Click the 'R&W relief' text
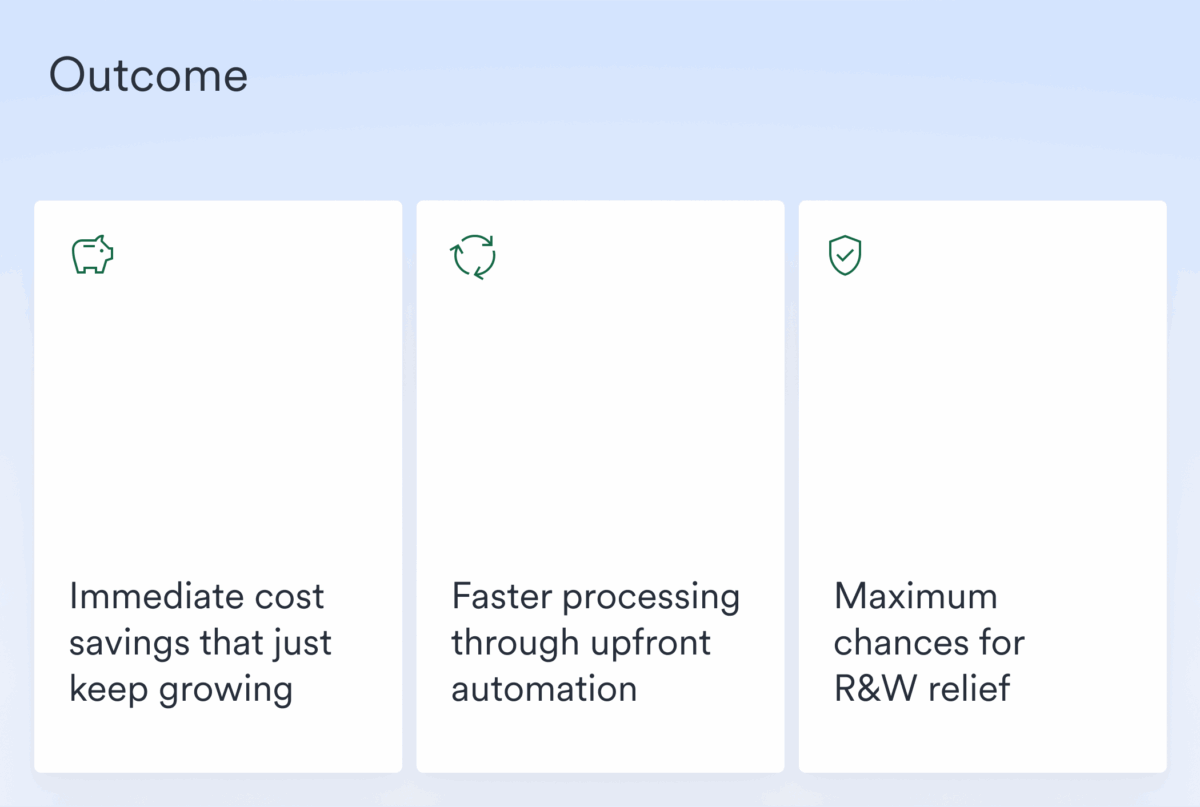1200x807 pixels. click(922, 689)
